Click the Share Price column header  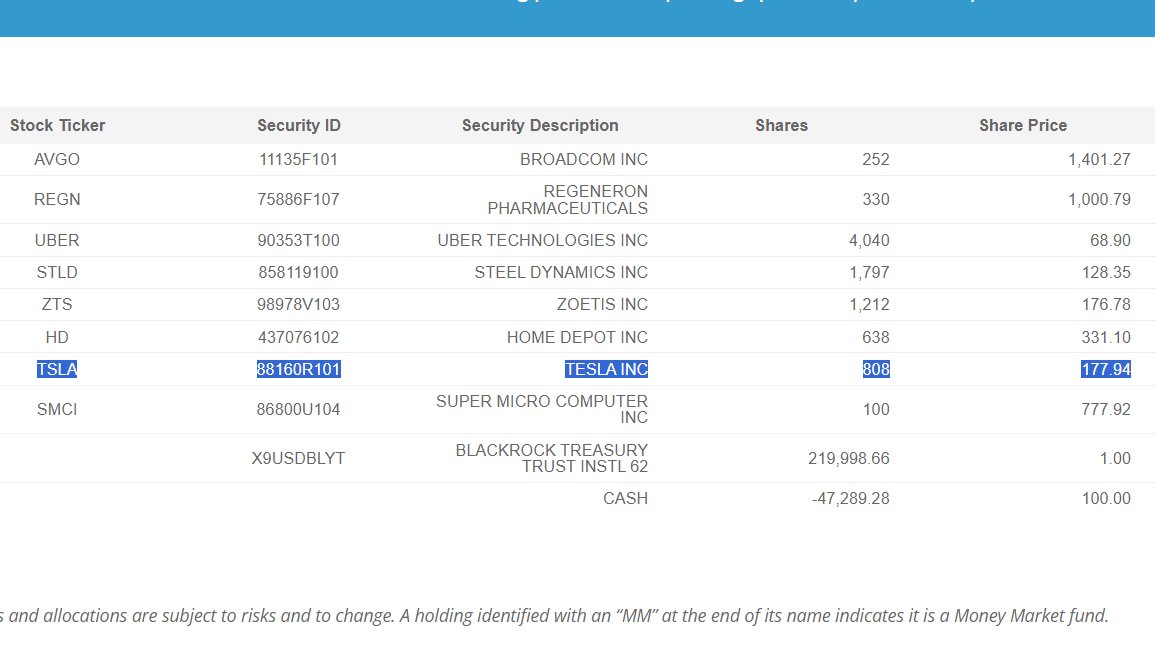(1023, 125)
